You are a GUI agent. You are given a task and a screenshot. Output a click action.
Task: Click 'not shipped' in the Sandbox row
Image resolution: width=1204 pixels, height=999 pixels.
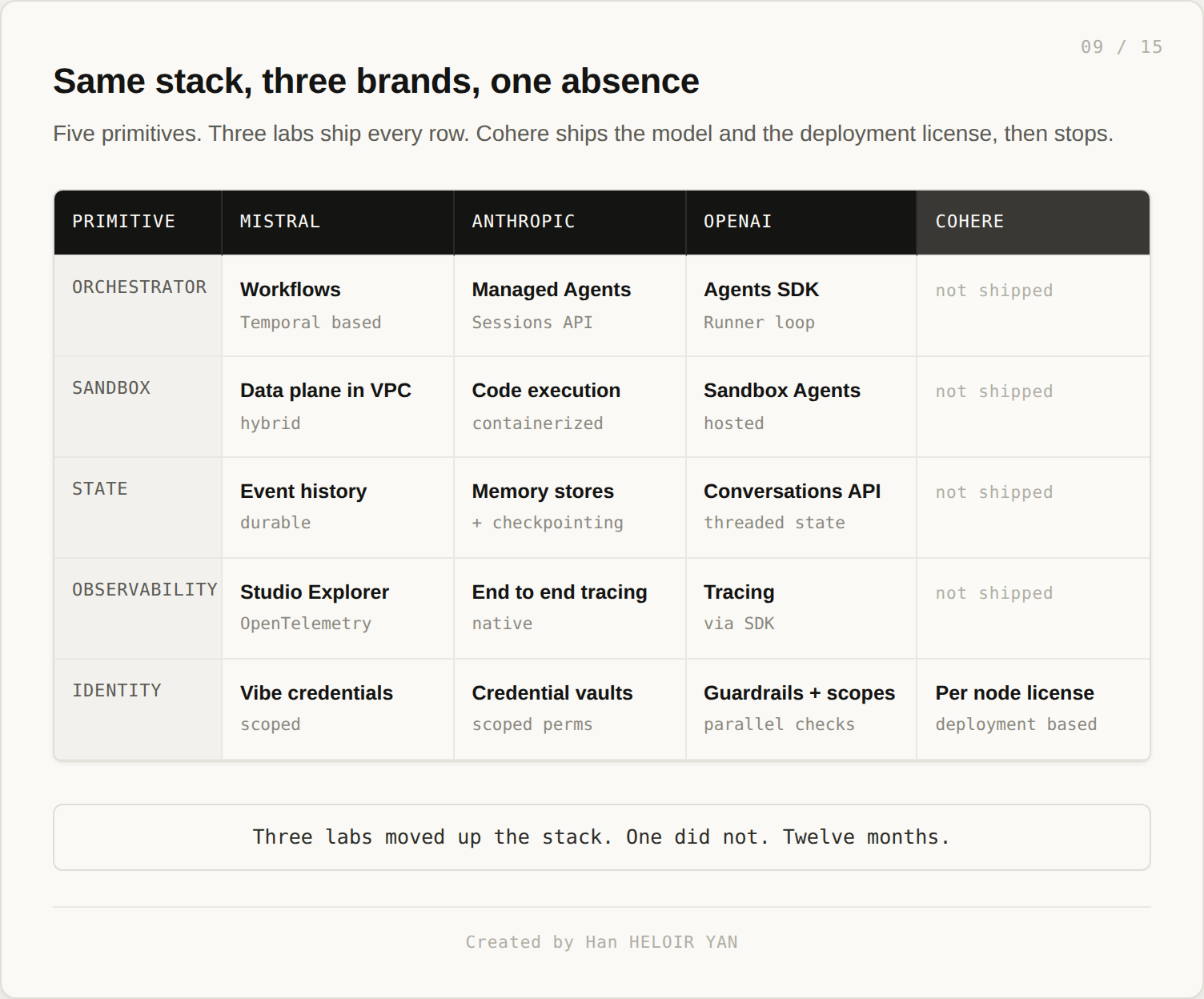994,391
